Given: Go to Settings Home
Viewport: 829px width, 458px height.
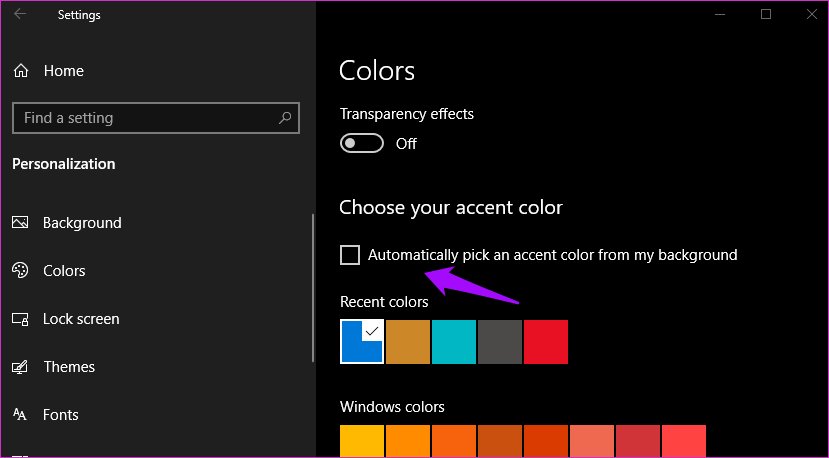Looking at the screenshot, I should 63,71.
